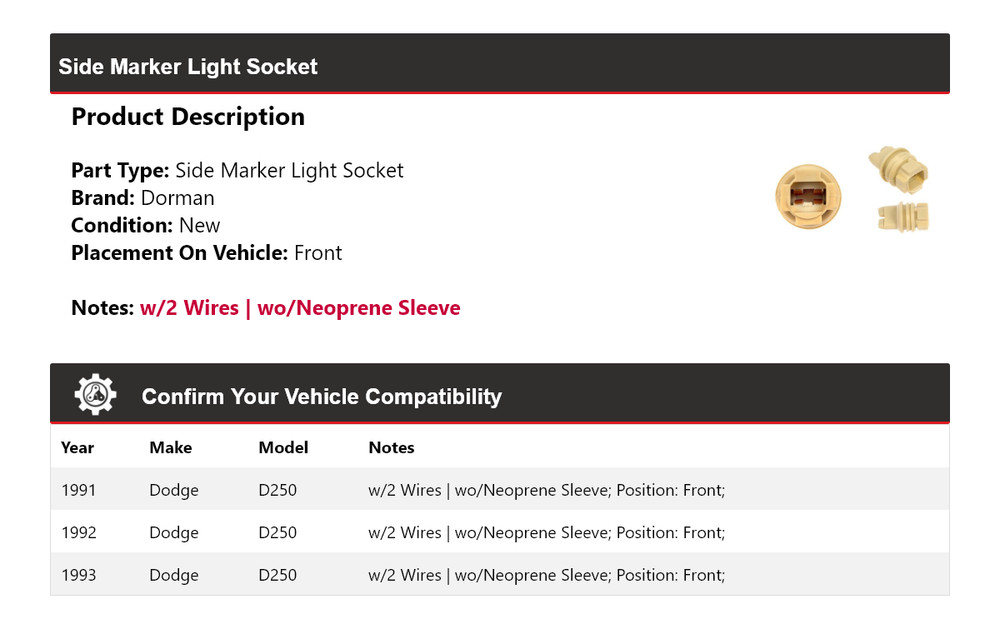This screenshot has height=629, width=1000.
Task: Click the front-view socket product image
Action: tap(809, 193)
